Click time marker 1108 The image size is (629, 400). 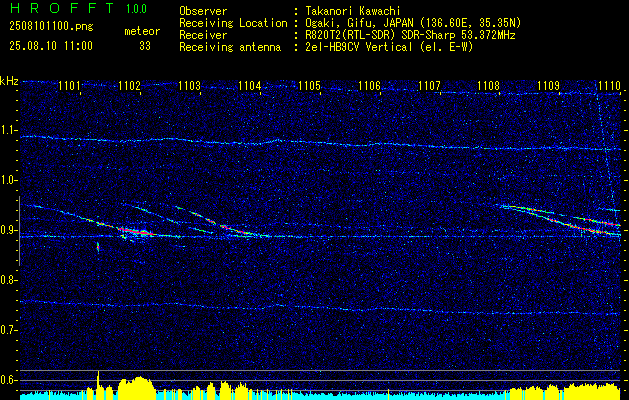[489, 85]
